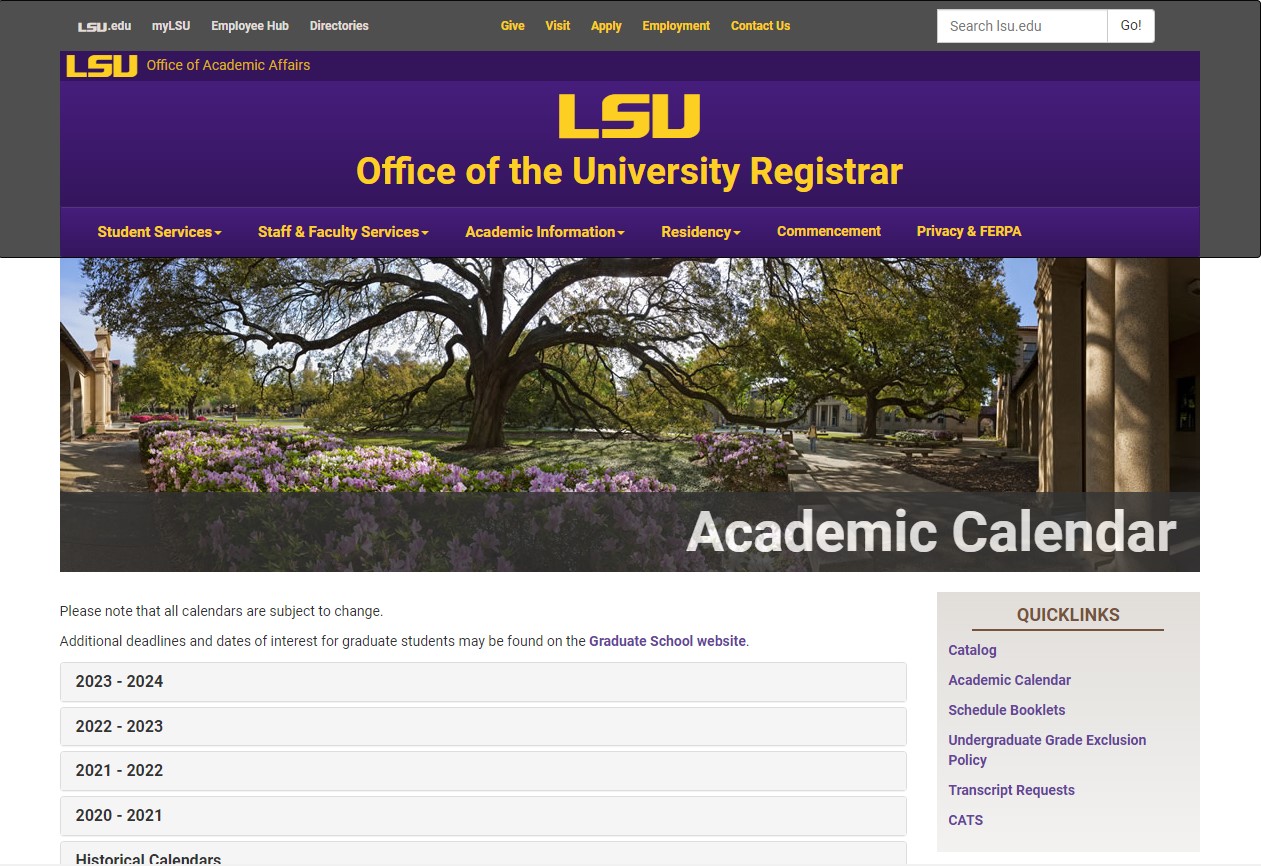
Task: Expand the 2020 - 2021 calendar section
Action: point(483,816)
